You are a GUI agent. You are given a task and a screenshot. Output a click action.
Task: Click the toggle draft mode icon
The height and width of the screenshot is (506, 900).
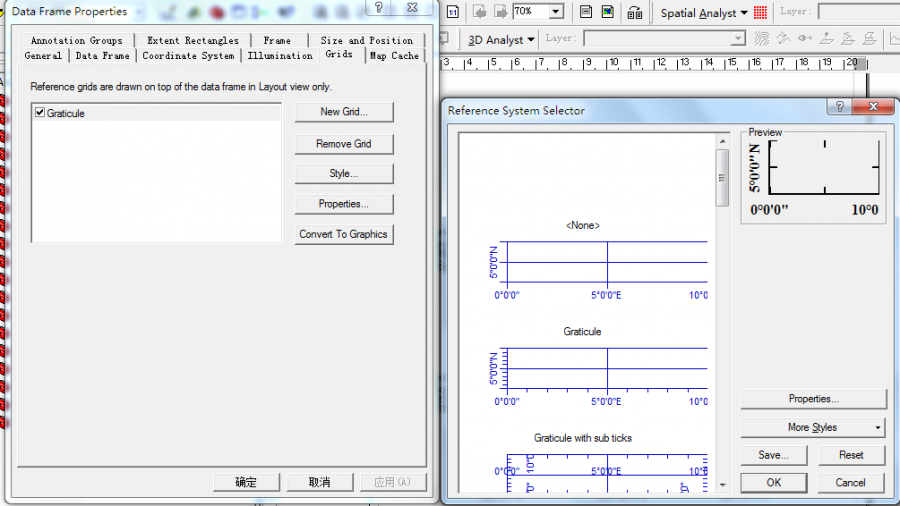pyautogui.click(x=586, y=12)
